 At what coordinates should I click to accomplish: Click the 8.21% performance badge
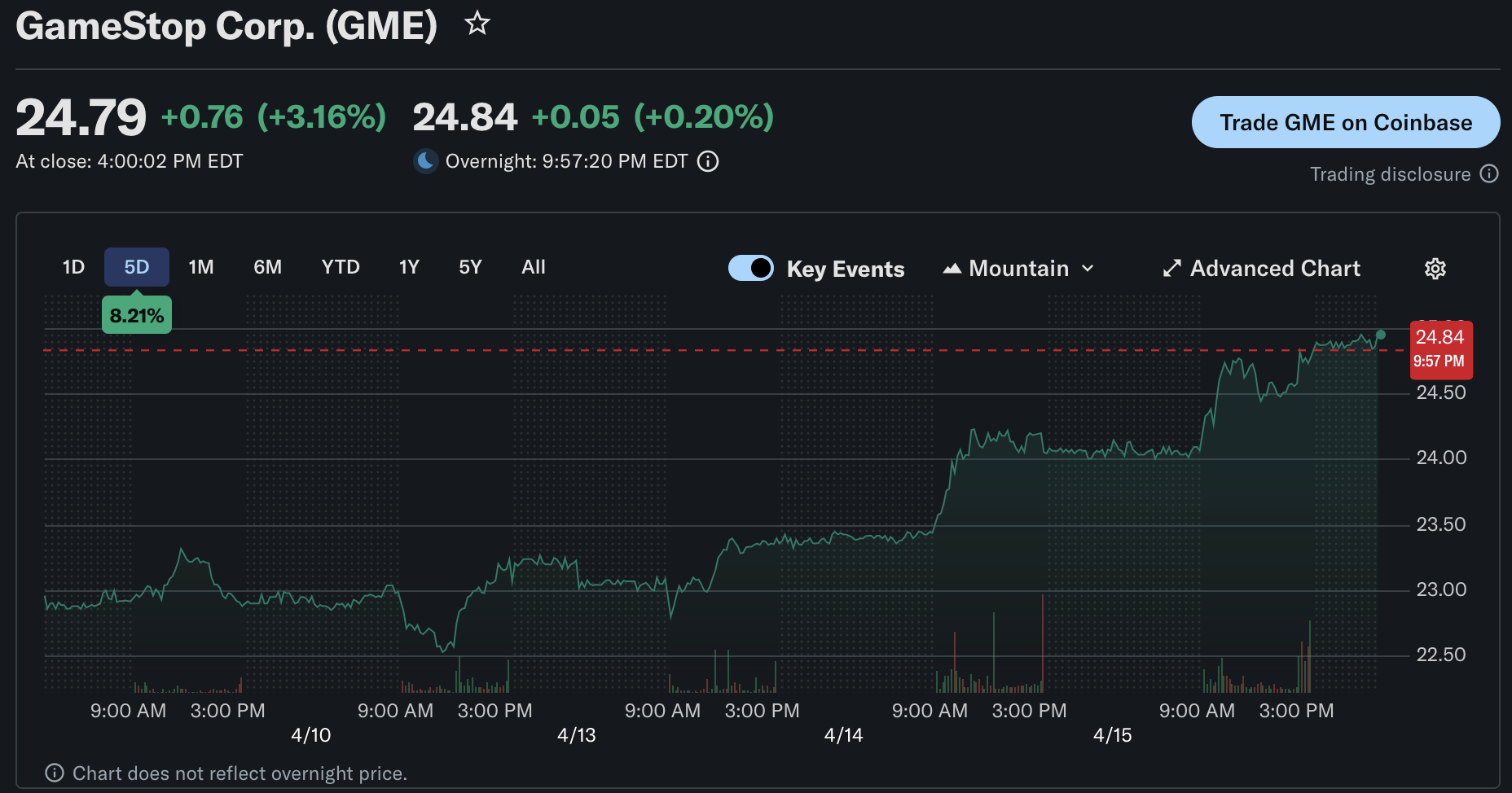tap(137, 315)
